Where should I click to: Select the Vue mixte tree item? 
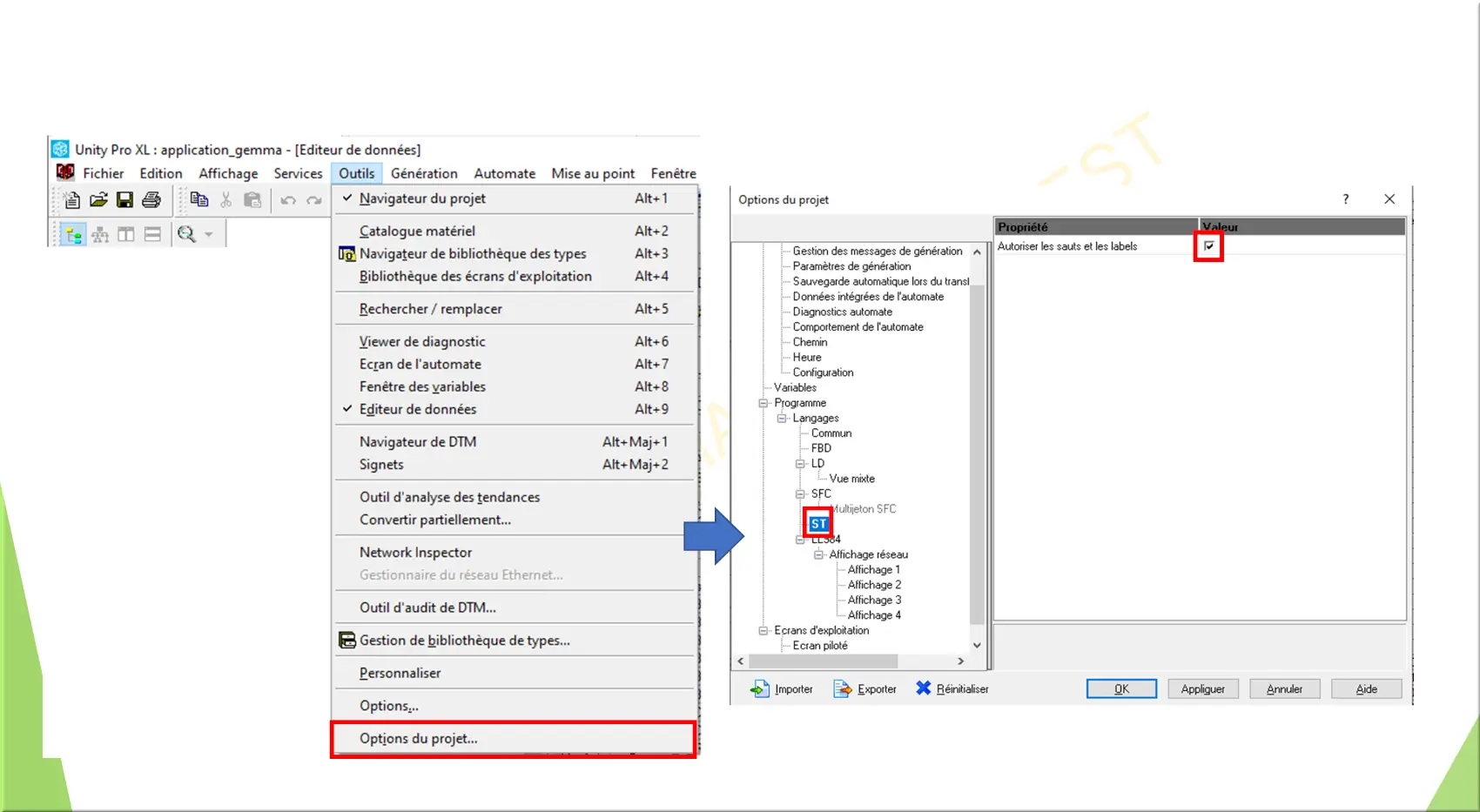pos(852,479)
